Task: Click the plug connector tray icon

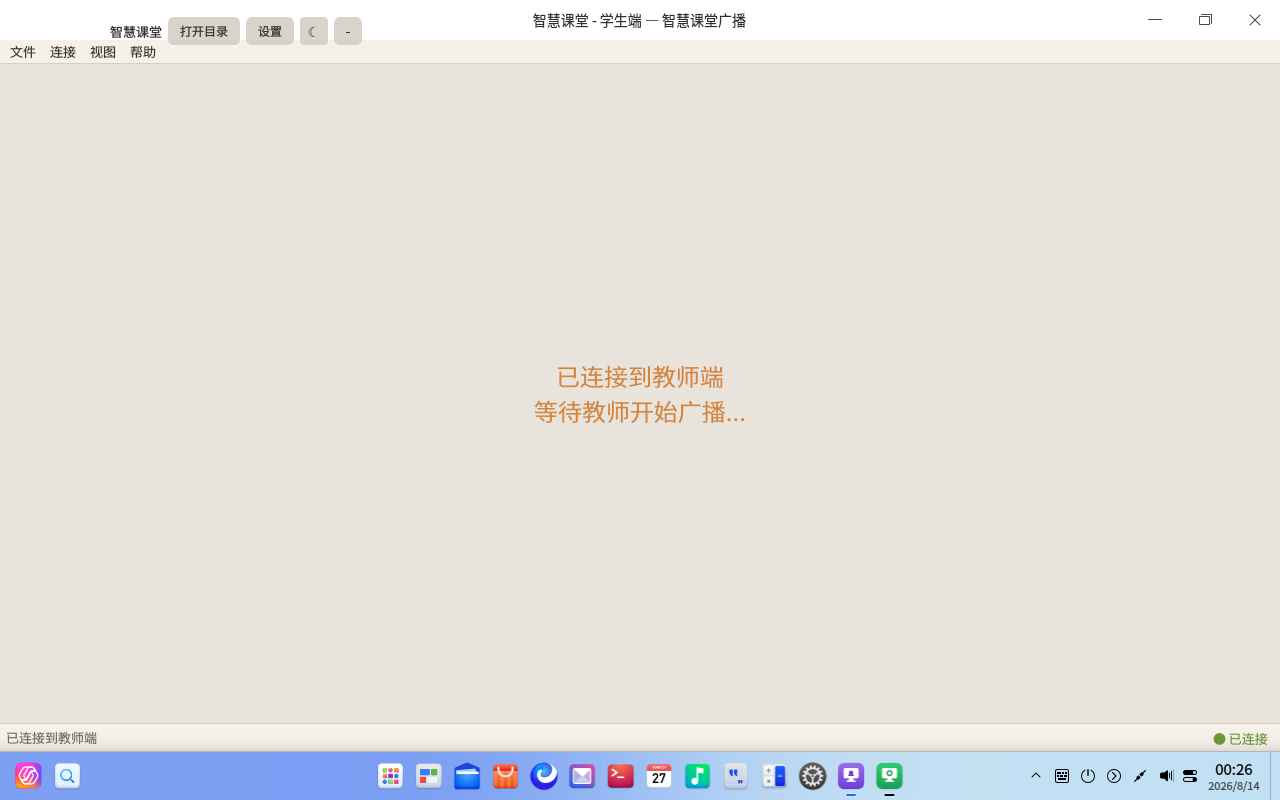Action: click(1140, 776)
